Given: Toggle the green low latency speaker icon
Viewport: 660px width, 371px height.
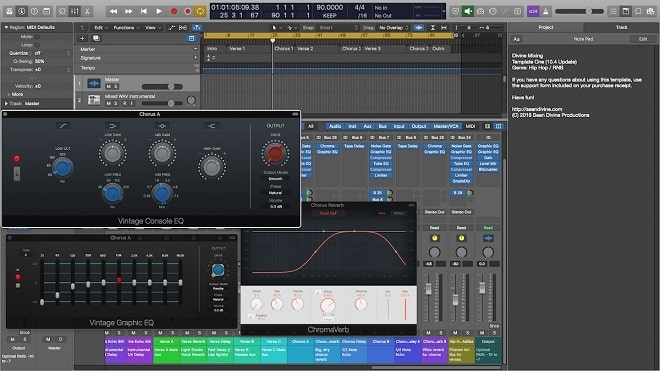Looking at the screenshot, I should point(468,11).
